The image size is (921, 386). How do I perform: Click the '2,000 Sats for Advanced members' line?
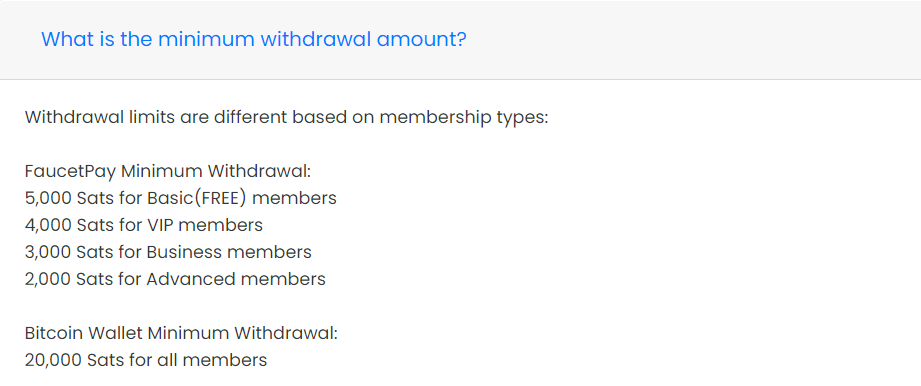point(175,279)
